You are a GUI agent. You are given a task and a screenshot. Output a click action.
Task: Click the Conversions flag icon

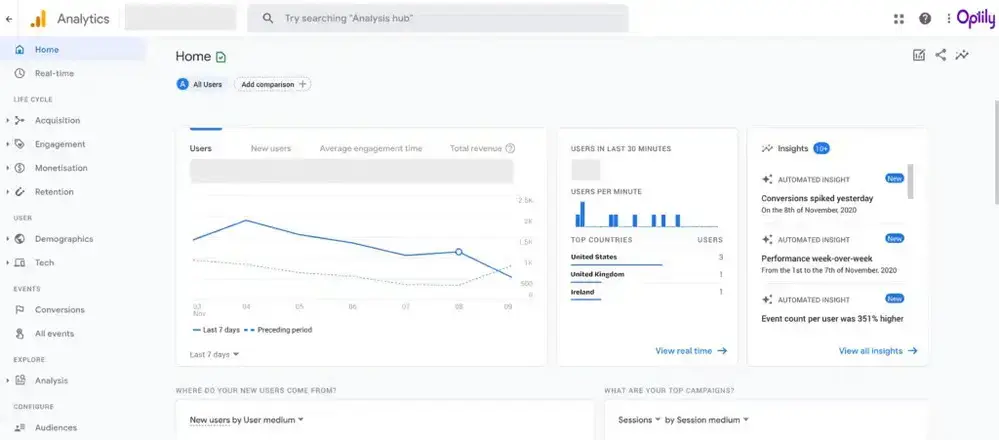coord(20,309)
